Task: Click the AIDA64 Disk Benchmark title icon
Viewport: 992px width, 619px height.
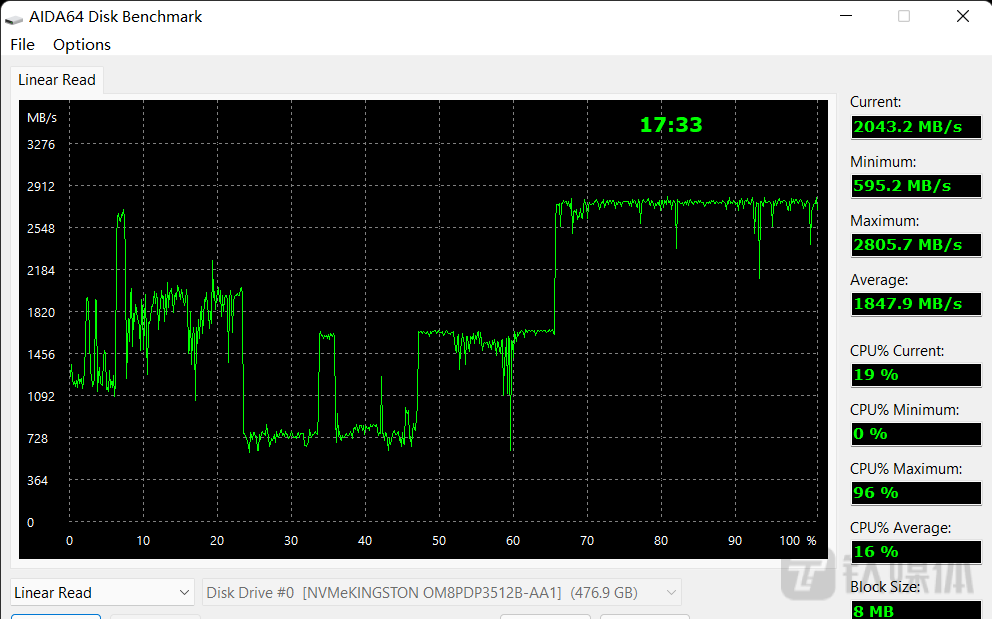Action: [14, 18]
